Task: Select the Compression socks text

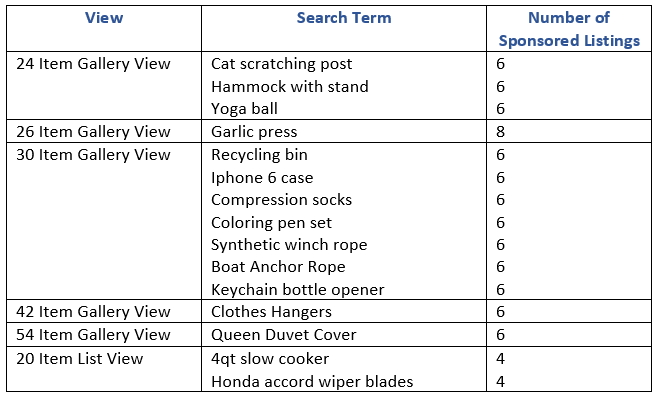Action: pyautogui.click(x=281, y=200)
